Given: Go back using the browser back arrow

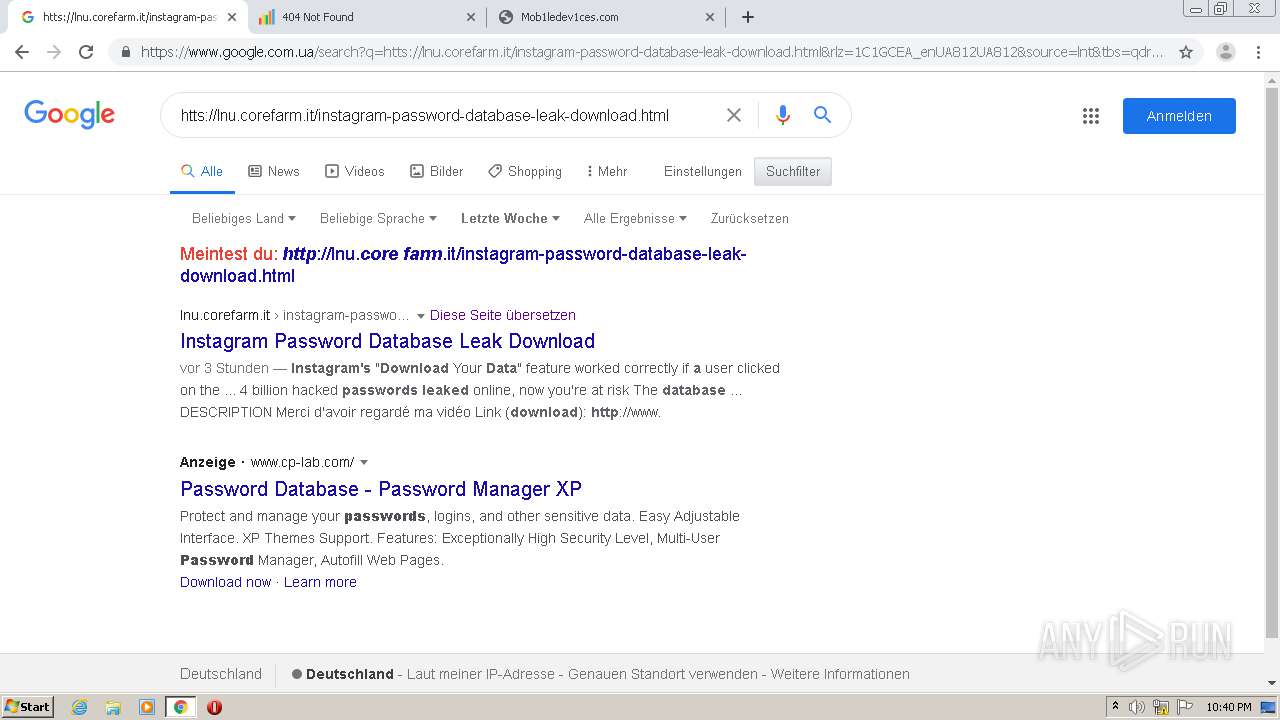Looking at the screenshot, I should tap(22, 52).
